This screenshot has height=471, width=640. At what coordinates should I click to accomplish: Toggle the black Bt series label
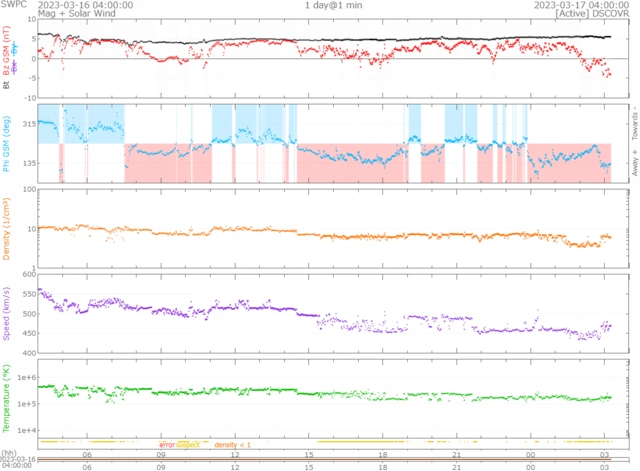pyautogui.click(x=6, y=85)
